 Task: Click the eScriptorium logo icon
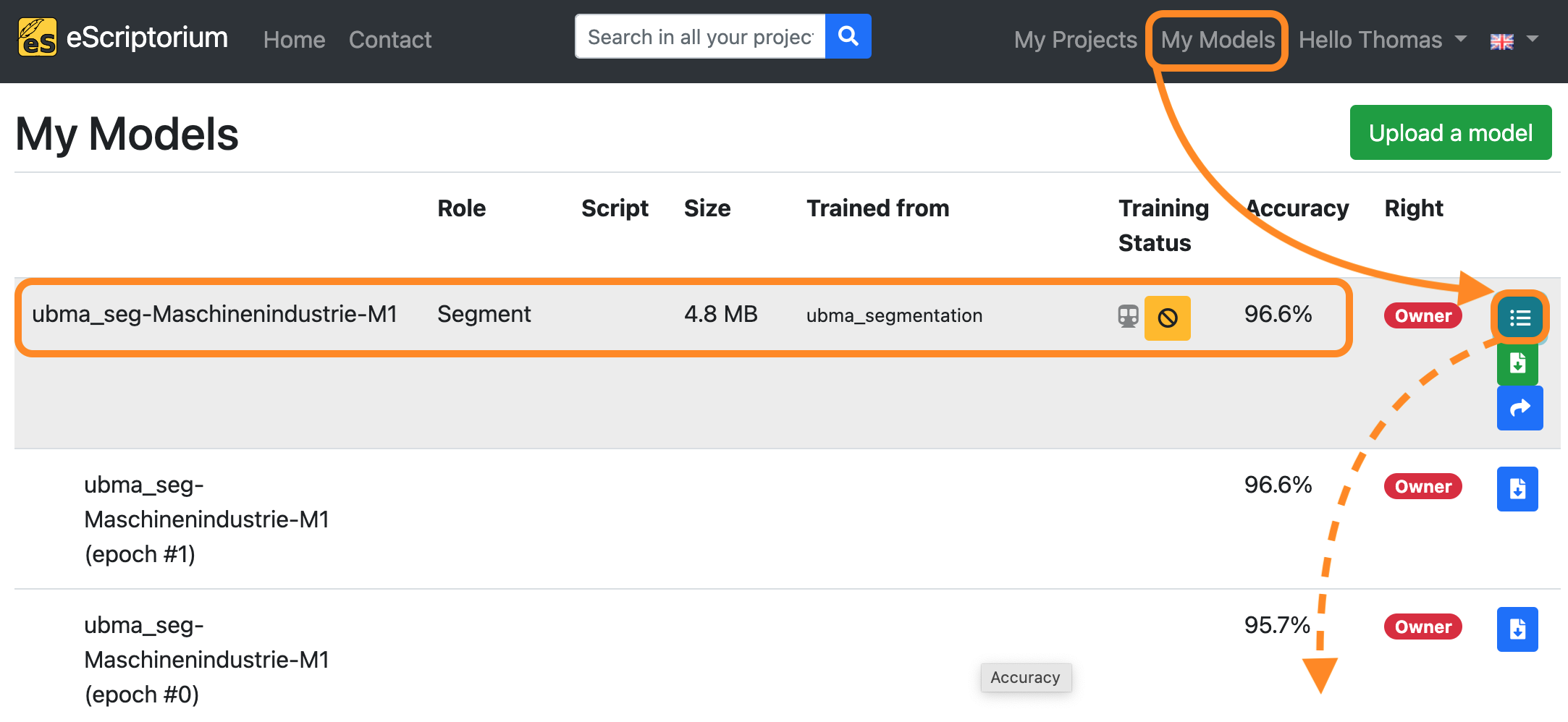[37, 38]
